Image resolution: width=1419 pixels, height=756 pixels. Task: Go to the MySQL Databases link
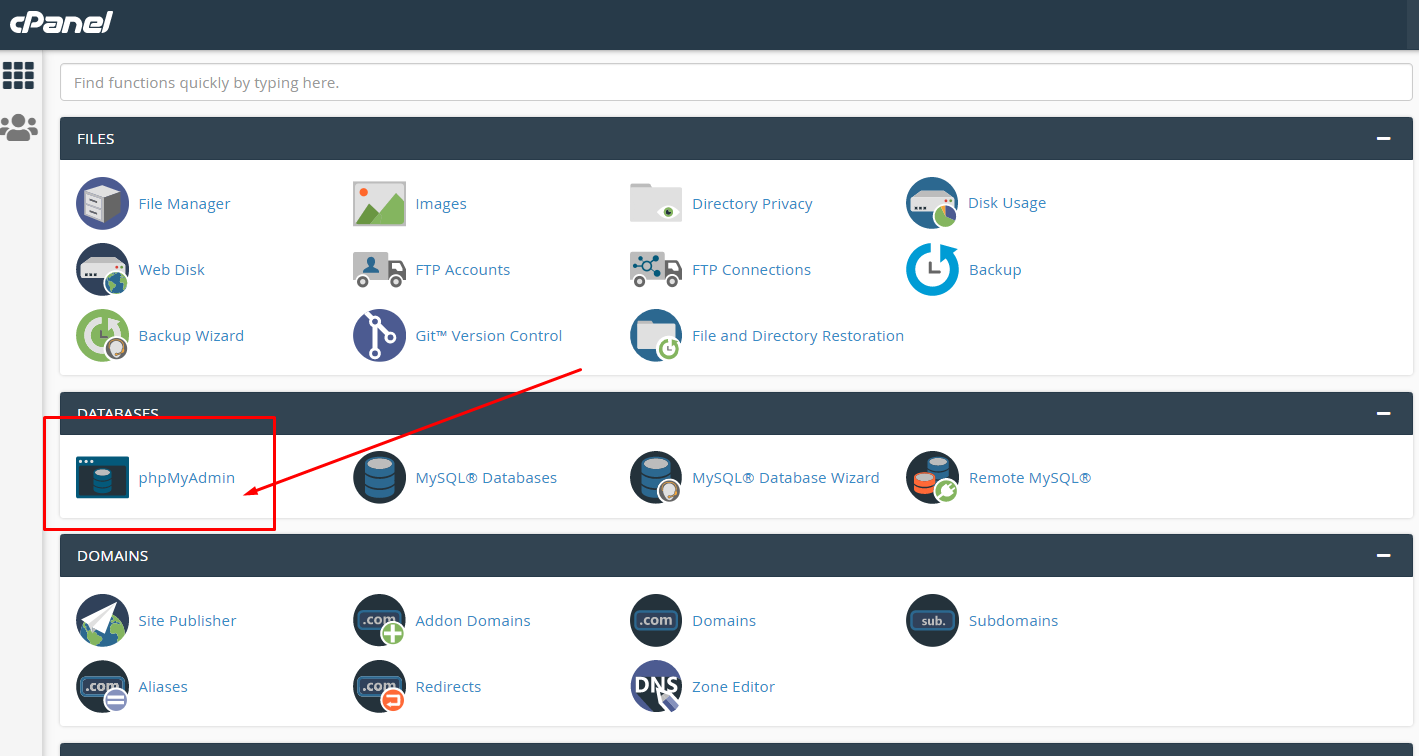(x=486, y=478)
